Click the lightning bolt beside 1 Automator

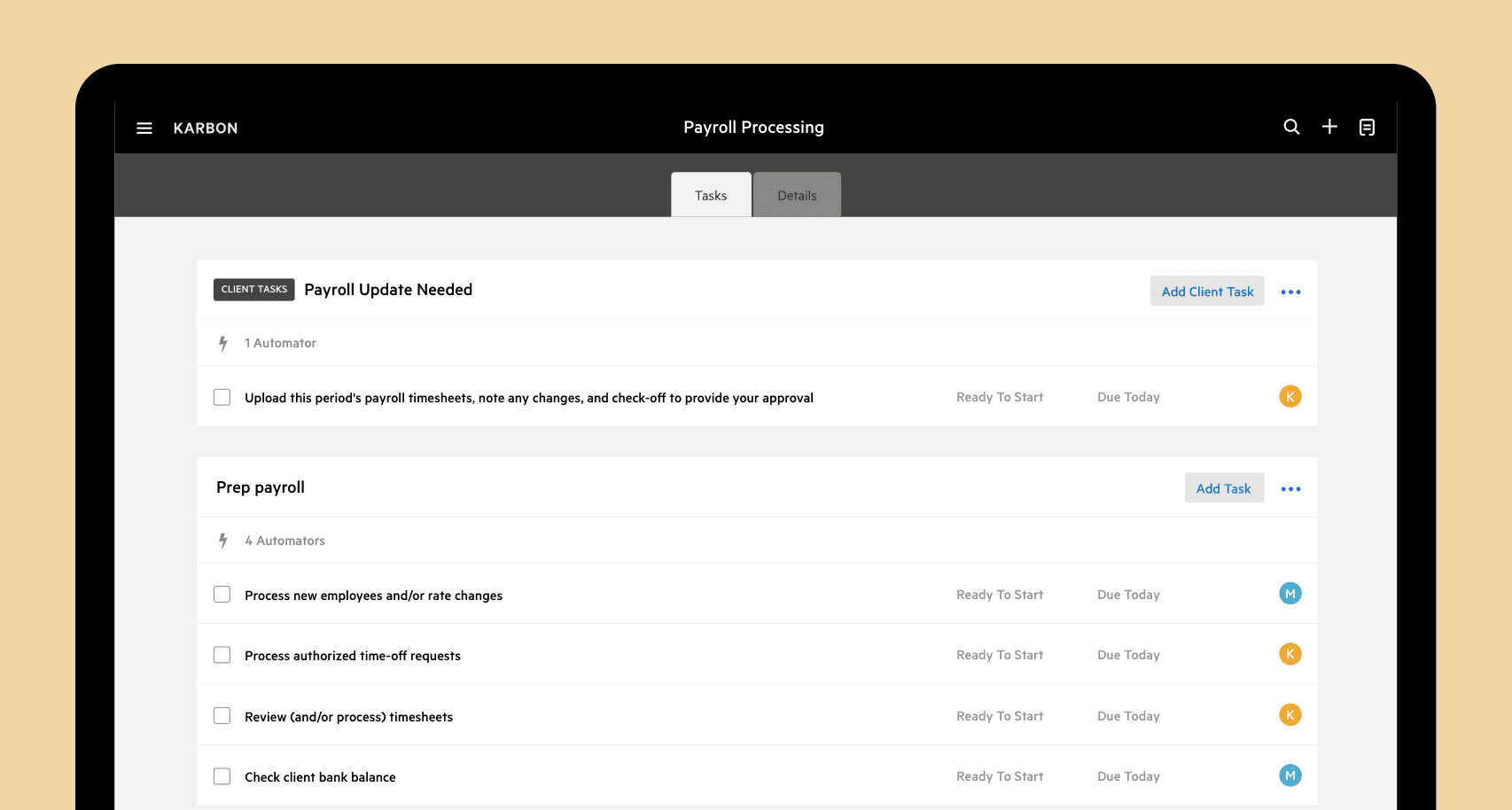coord(223,343)
